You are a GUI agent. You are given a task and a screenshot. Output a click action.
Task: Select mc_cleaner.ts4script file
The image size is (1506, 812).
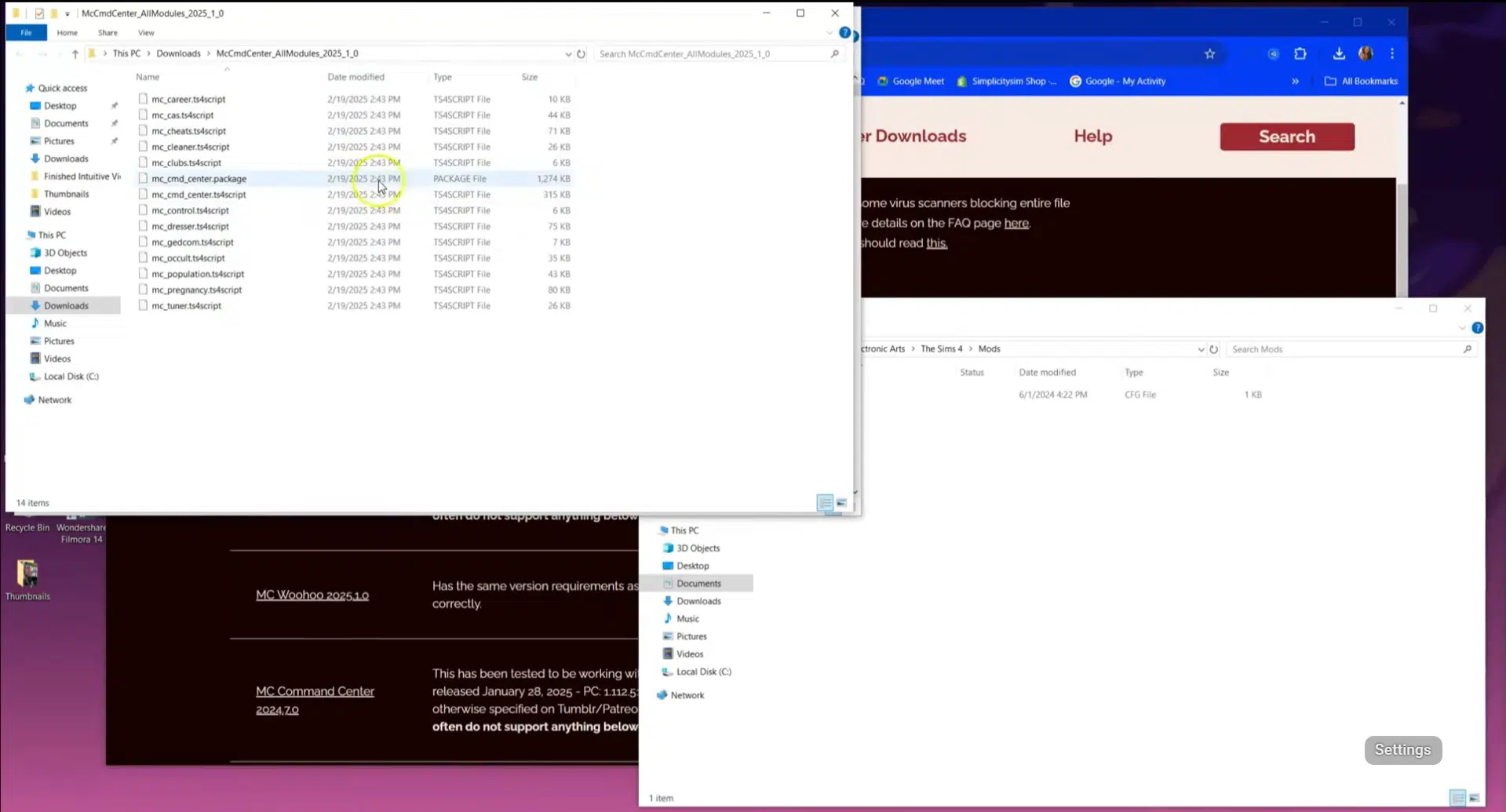pyautogui.click(x=191, y=147)
